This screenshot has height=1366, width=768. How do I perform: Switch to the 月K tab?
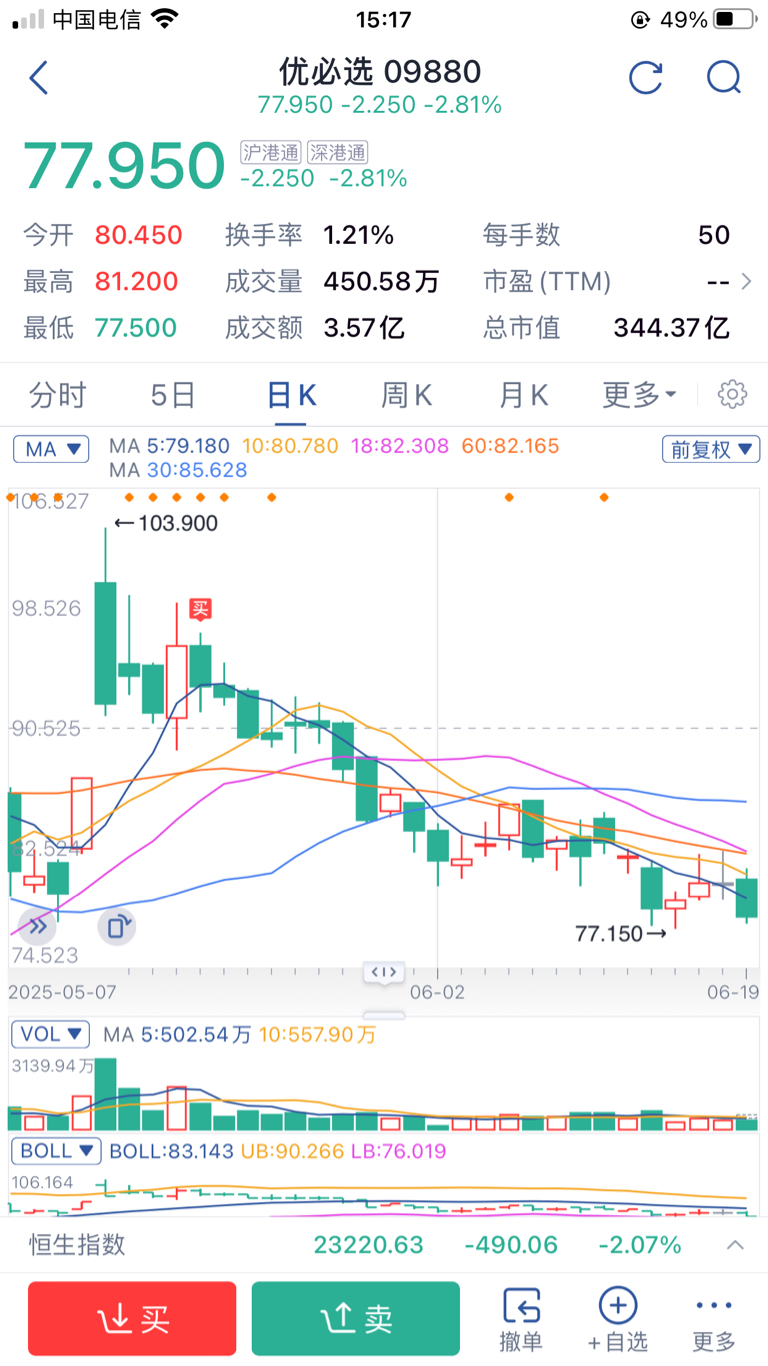[x=524, y=395]
